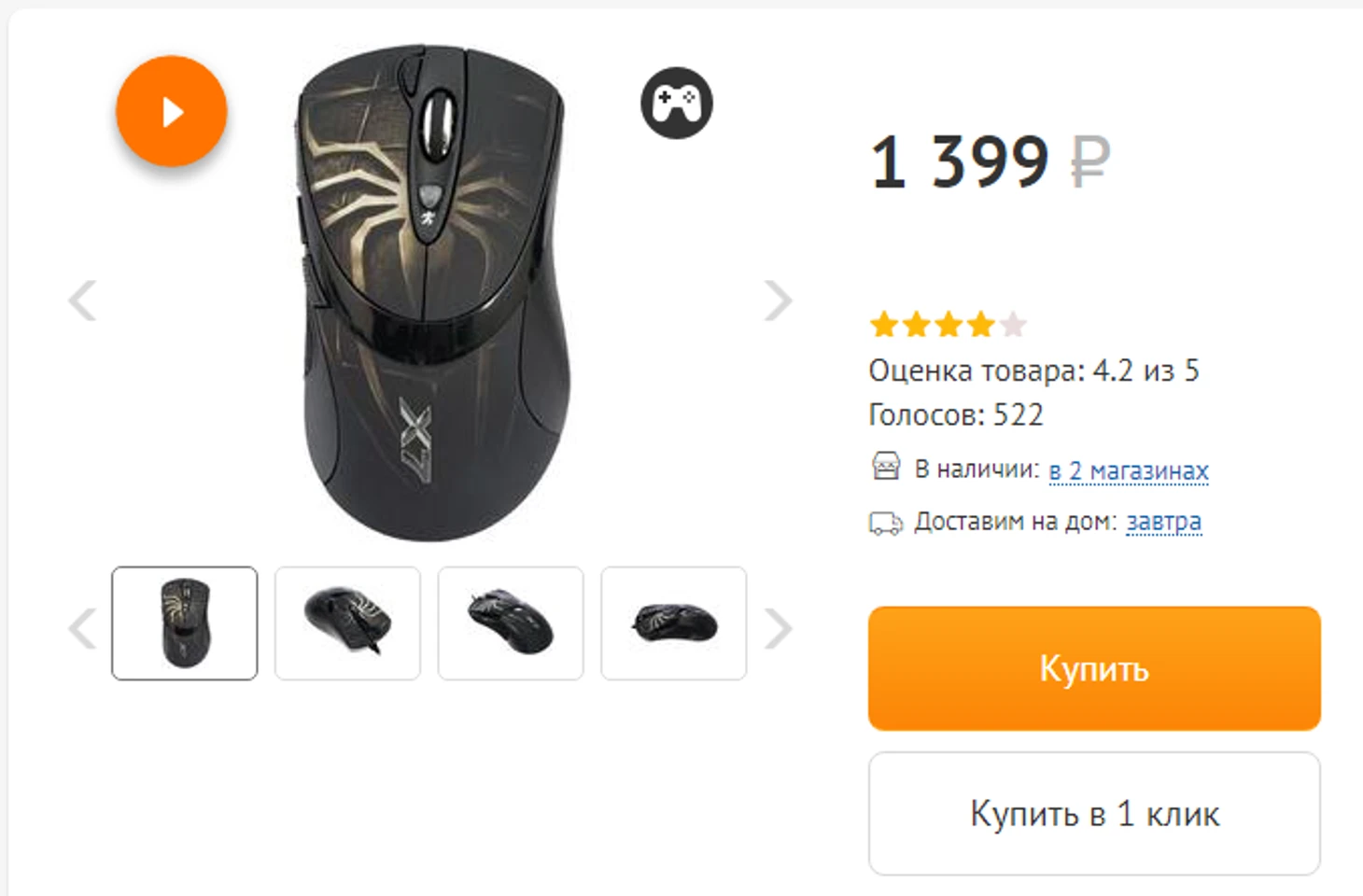The height and width of the screenshot is (896, 1363).
Task: Play the product video
Action: 172,112
